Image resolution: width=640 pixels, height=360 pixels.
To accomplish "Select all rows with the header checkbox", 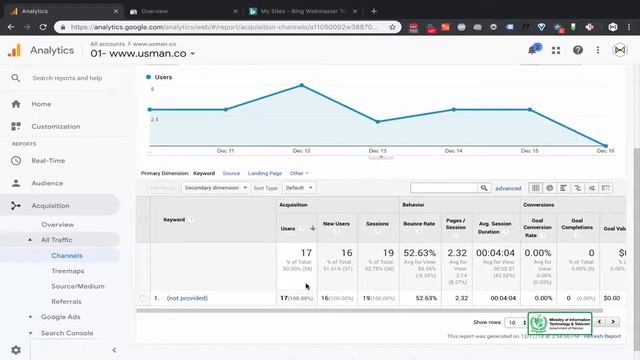I will click(143, 220).
